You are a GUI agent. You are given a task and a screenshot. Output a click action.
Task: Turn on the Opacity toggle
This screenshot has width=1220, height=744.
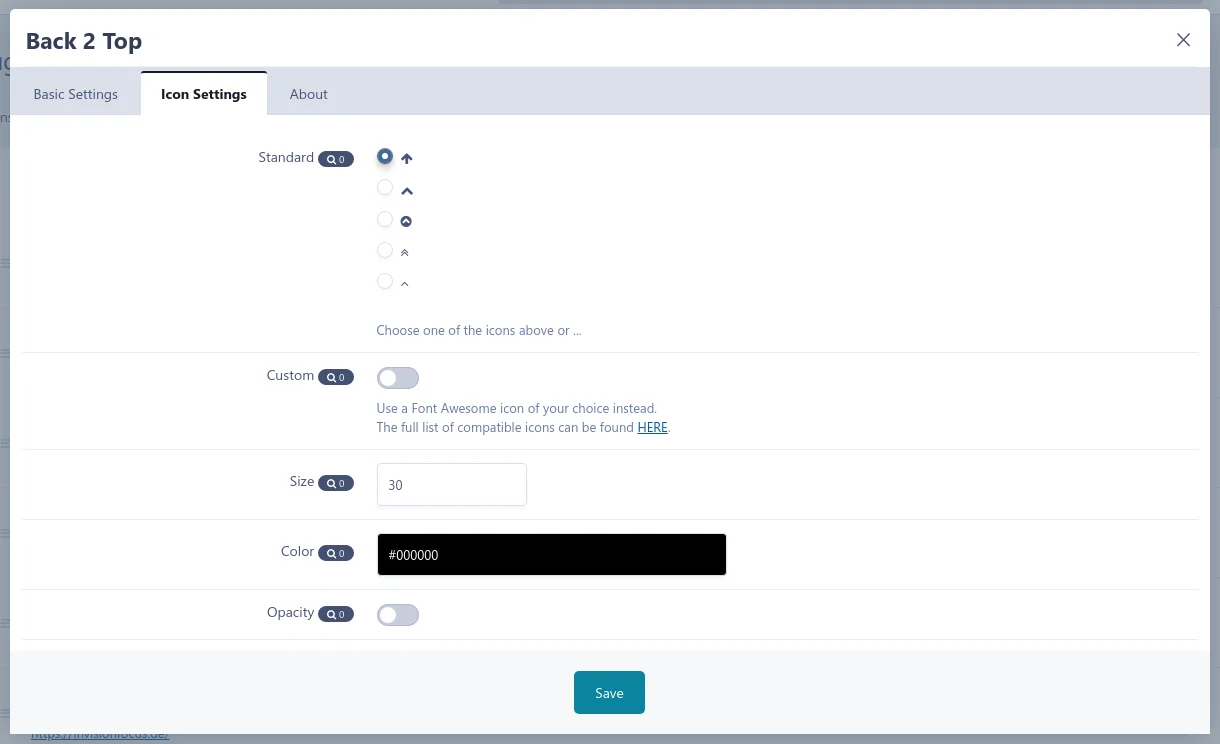tap(398, 615)
